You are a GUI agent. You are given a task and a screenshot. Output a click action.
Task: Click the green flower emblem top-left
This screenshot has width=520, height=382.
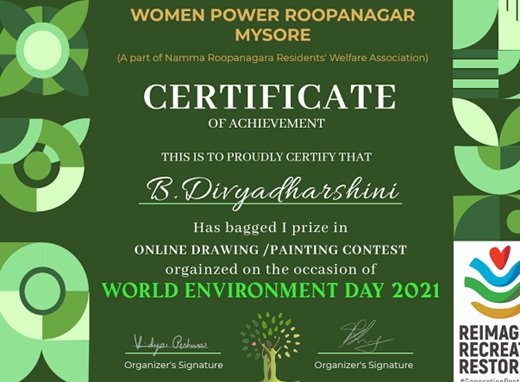click(43, 49)
